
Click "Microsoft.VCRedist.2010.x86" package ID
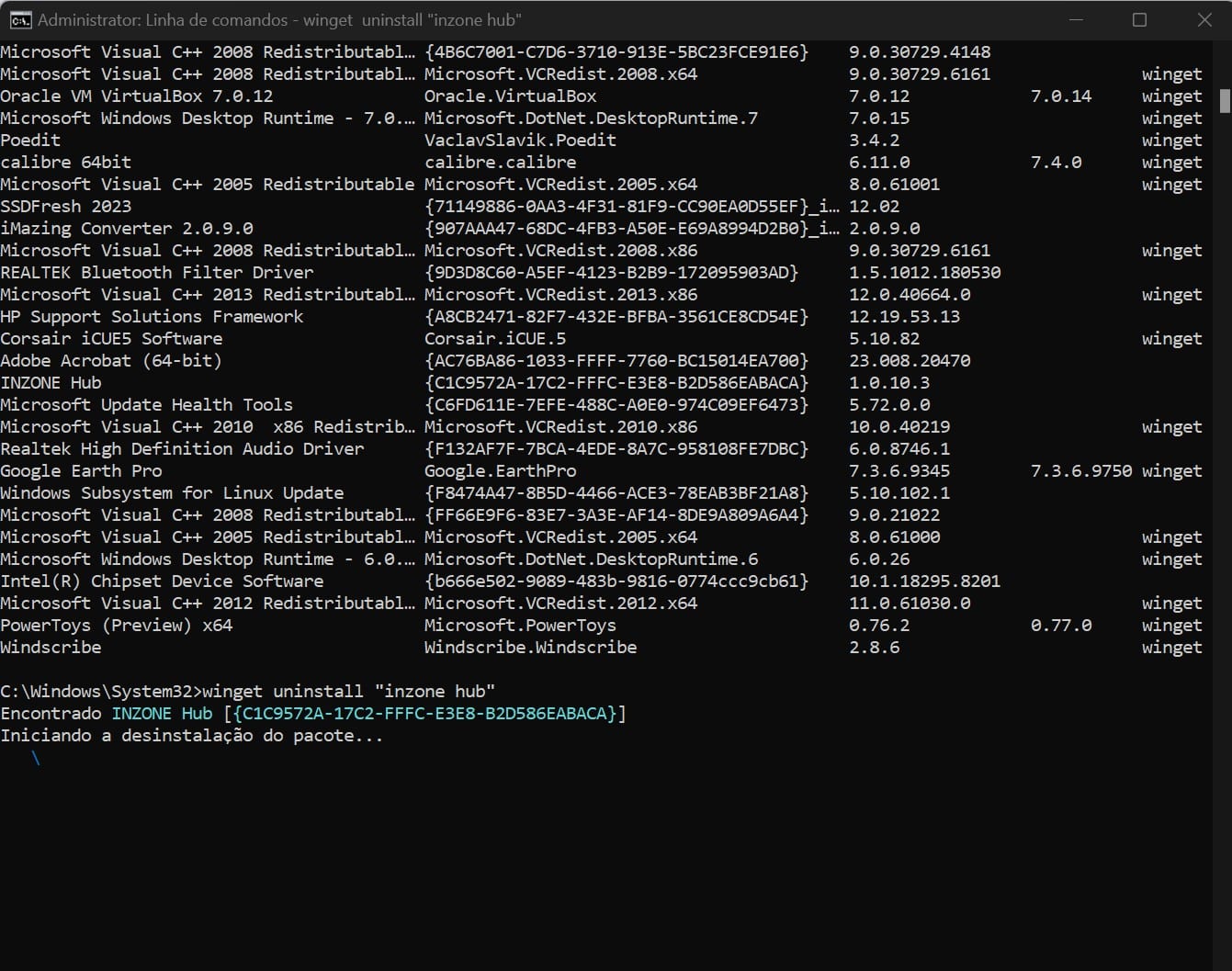(560, 426)
